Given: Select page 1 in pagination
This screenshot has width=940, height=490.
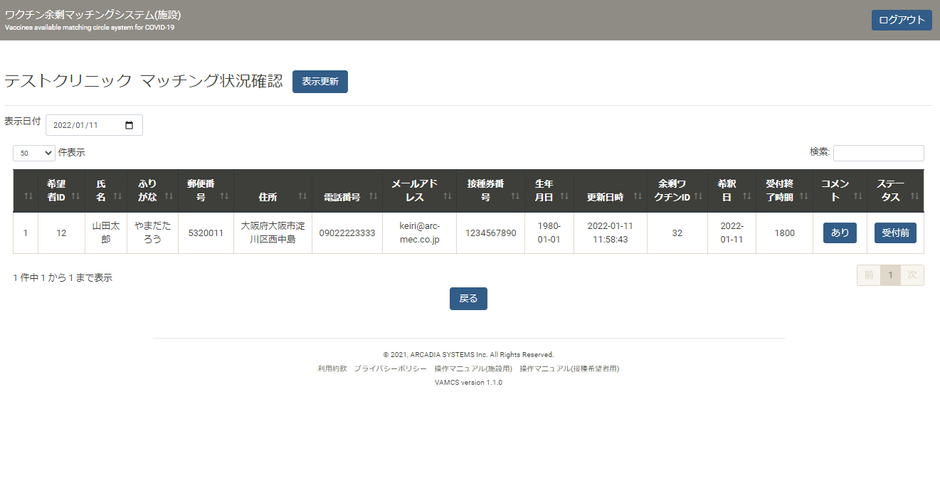Looking at the screenshot, I should point(890,276).
